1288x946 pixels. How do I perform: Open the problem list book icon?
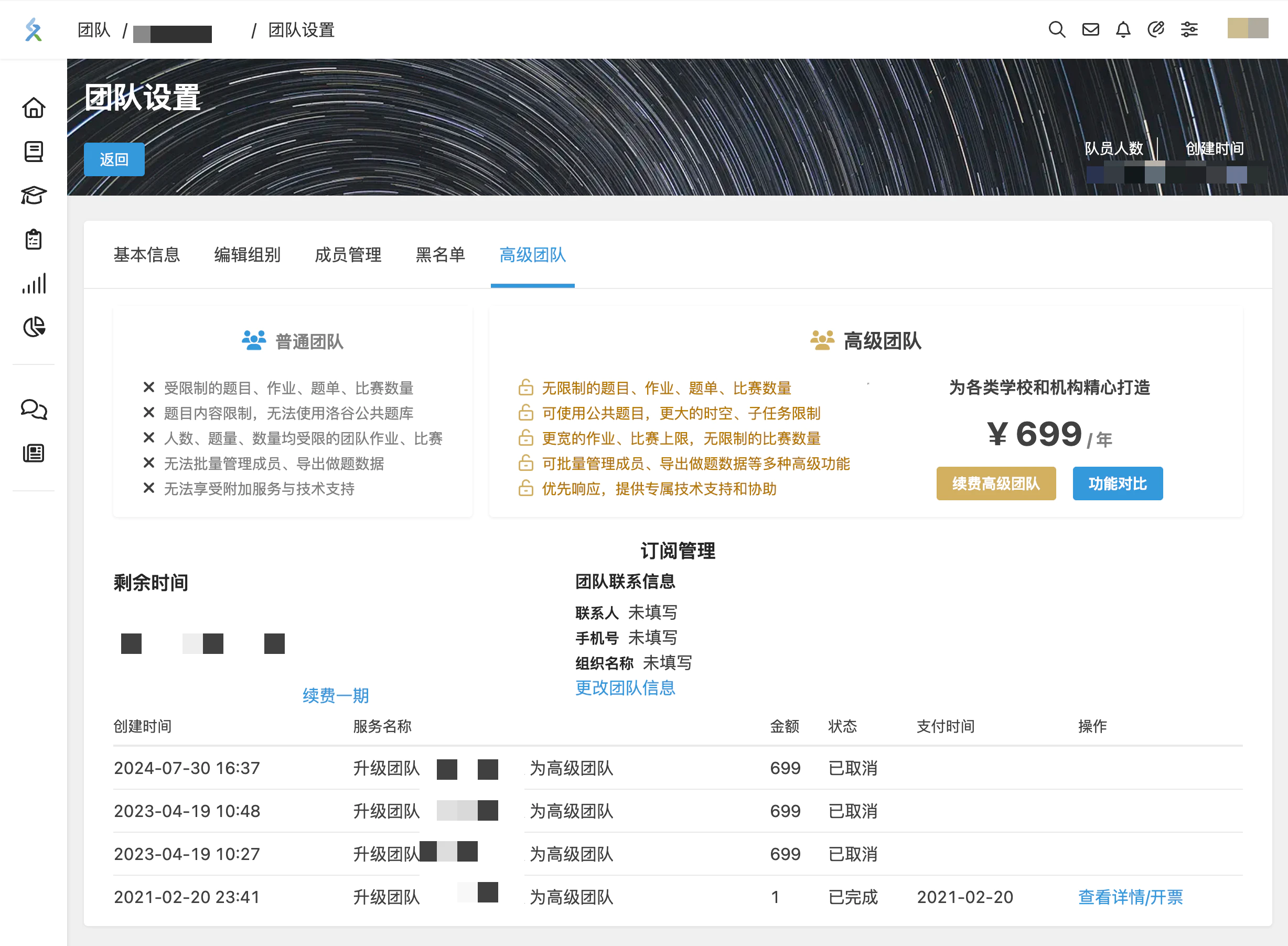point(34,152)
